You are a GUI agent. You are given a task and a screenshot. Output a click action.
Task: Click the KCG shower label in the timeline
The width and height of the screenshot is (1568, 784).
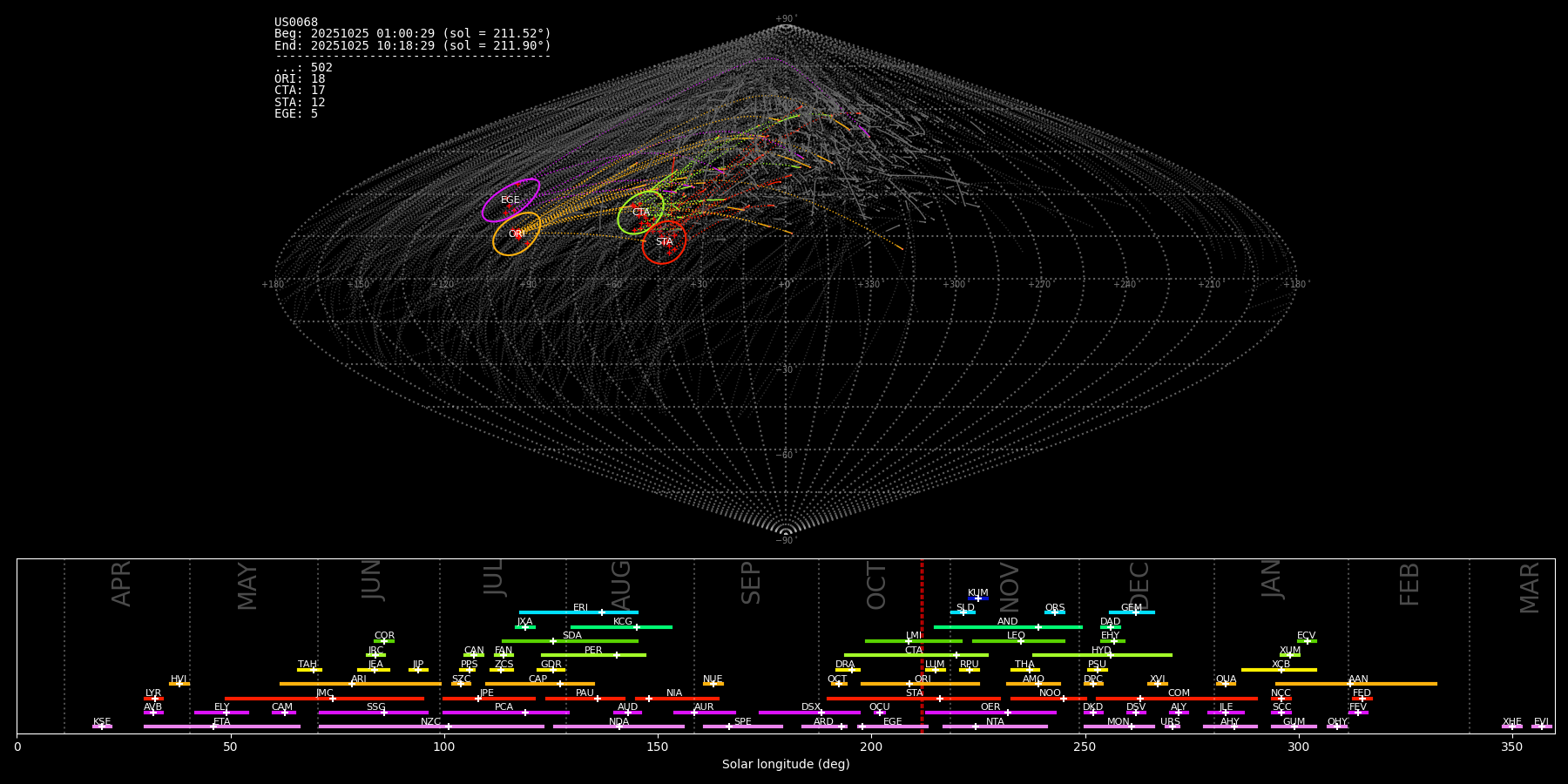point(623,622)
